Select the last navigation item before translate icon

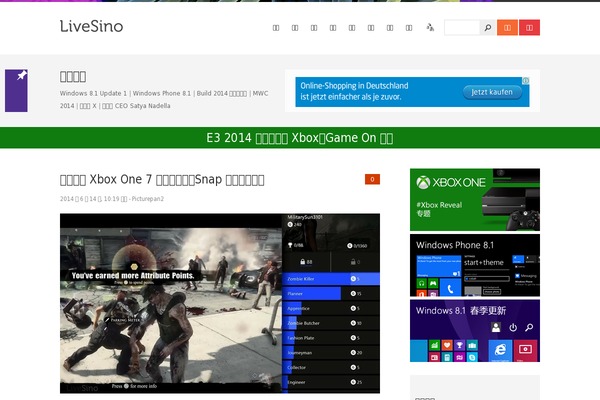pyautogui.click(x=409, y=28)
